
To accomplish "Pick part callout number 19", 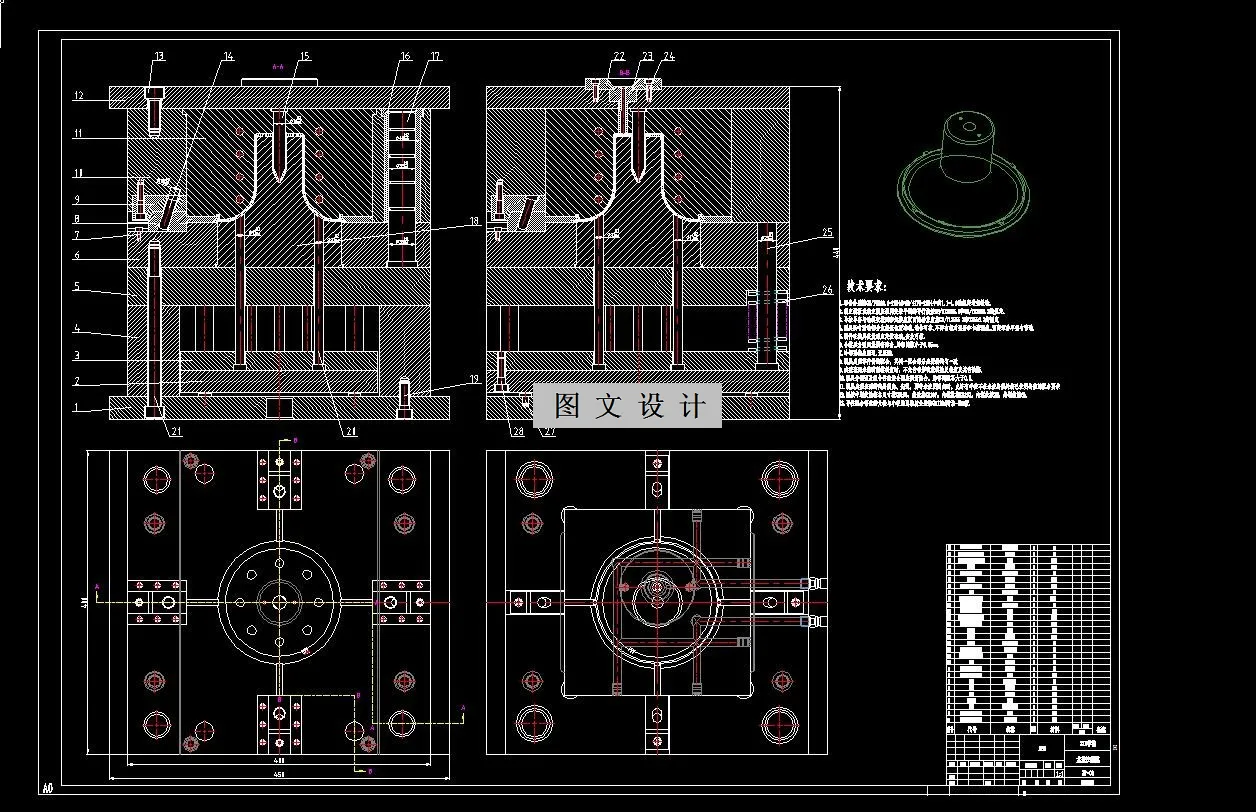I will [474, 379].
